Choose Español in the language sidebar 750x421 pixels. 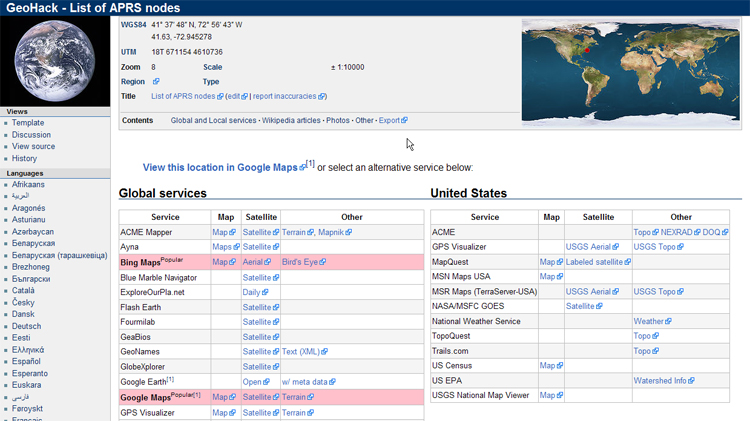(x=27, y=361)
